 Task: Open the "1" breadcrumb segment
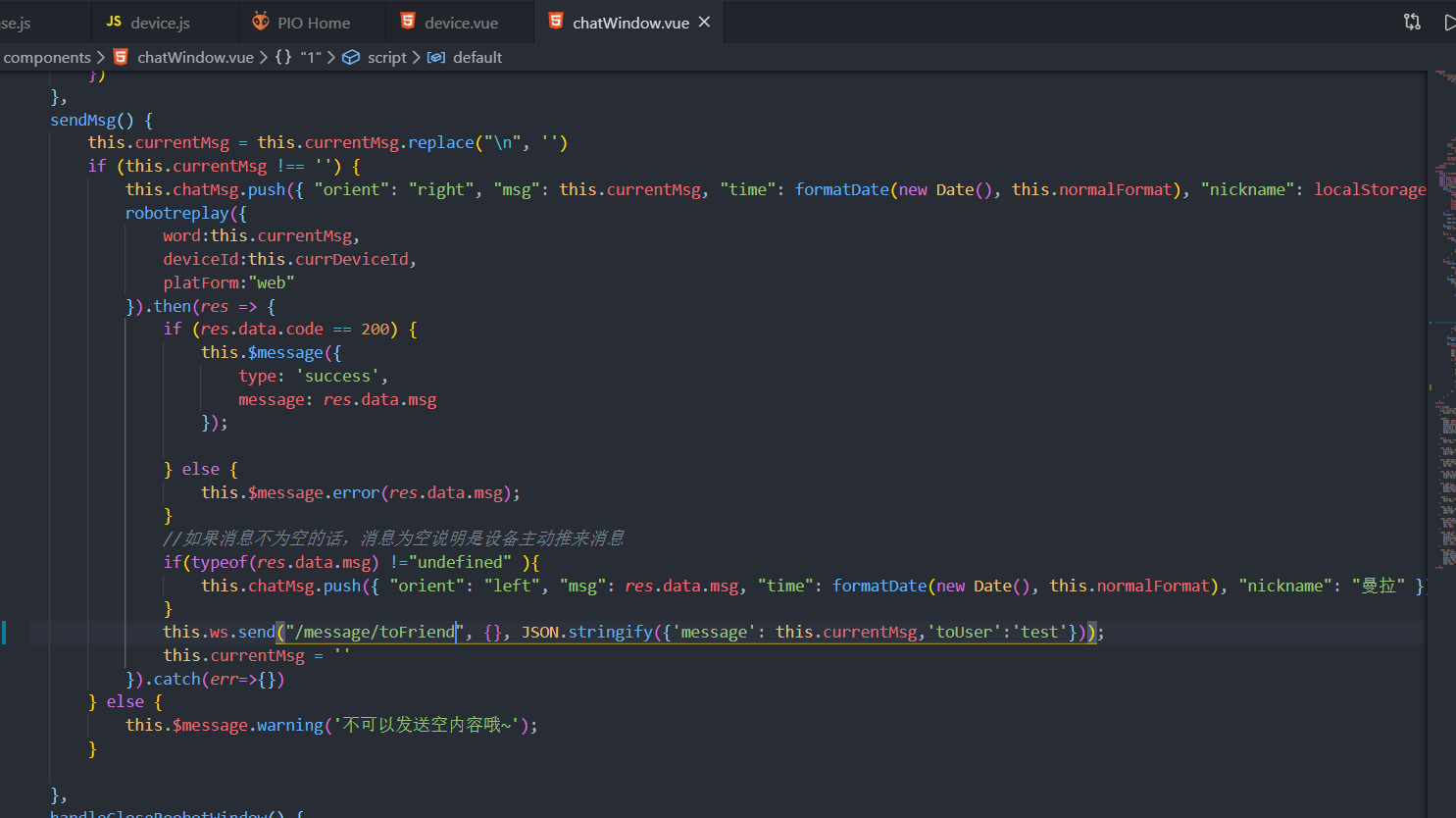point(311,57)
